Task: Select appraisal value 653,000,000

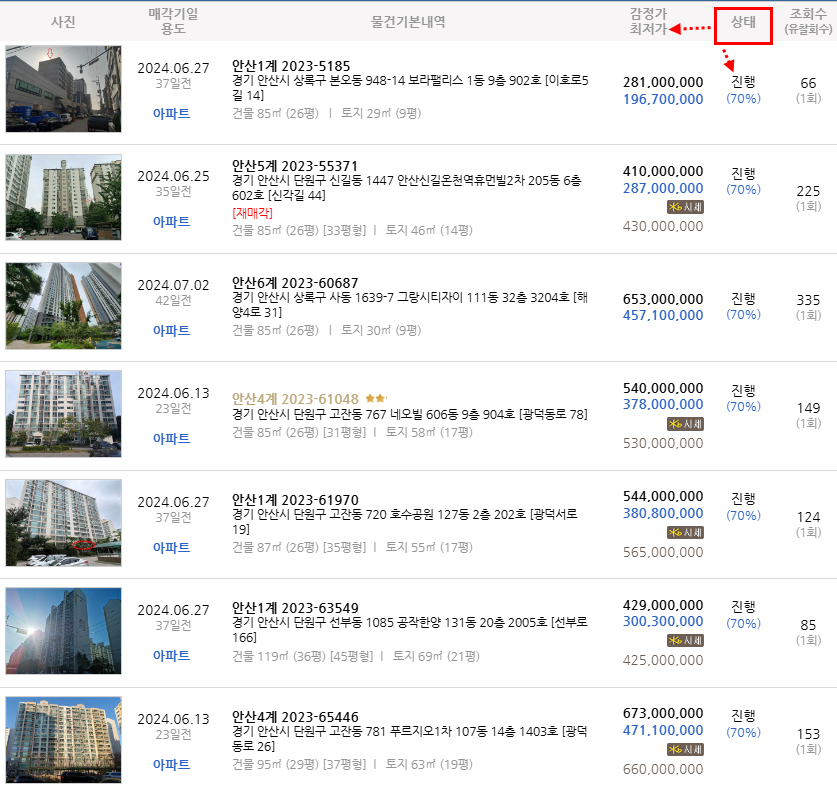Action: point(663,299)
